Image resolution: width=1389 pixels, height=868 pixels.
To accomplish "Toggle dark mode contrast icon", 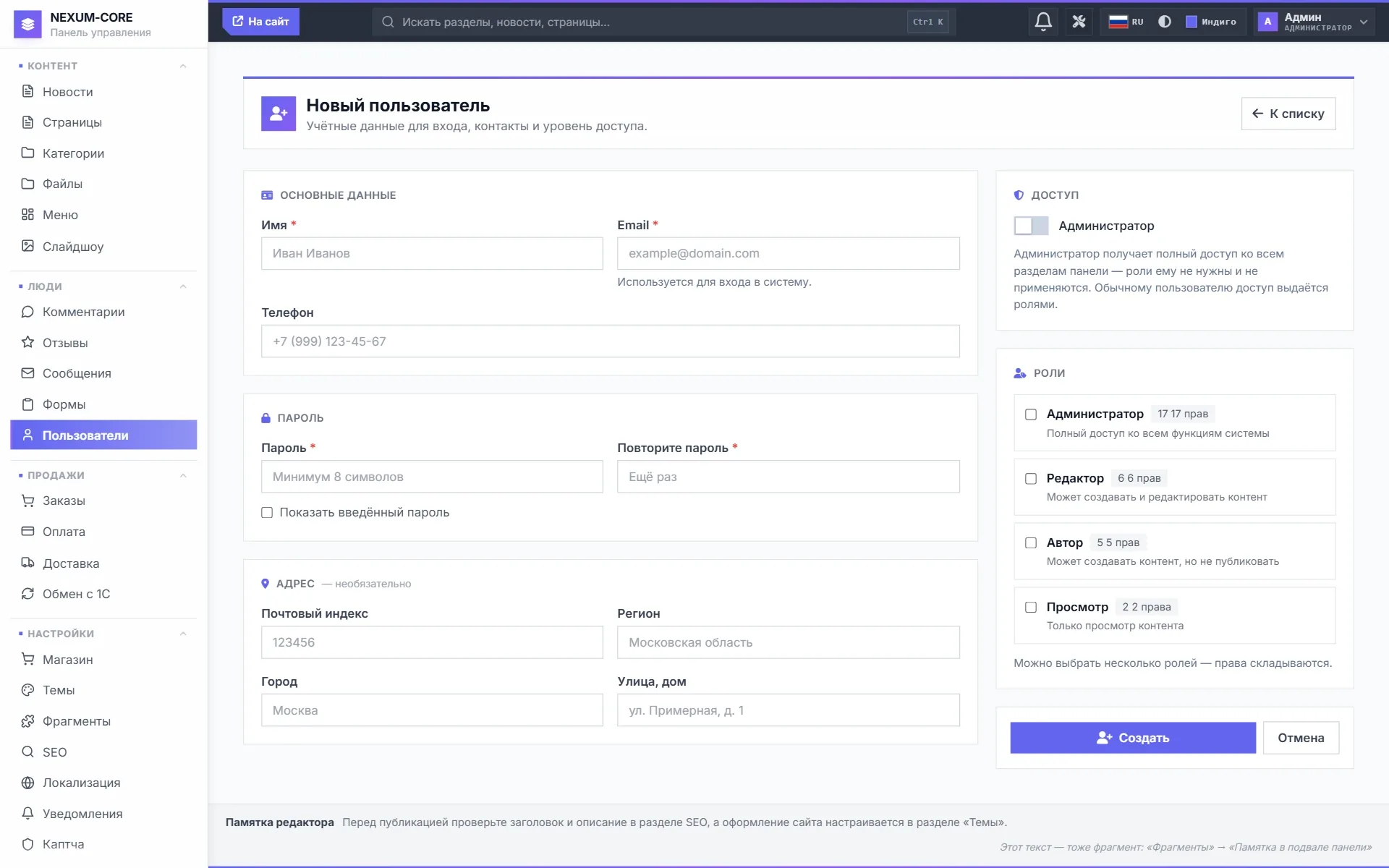I will coord(1164,22).
